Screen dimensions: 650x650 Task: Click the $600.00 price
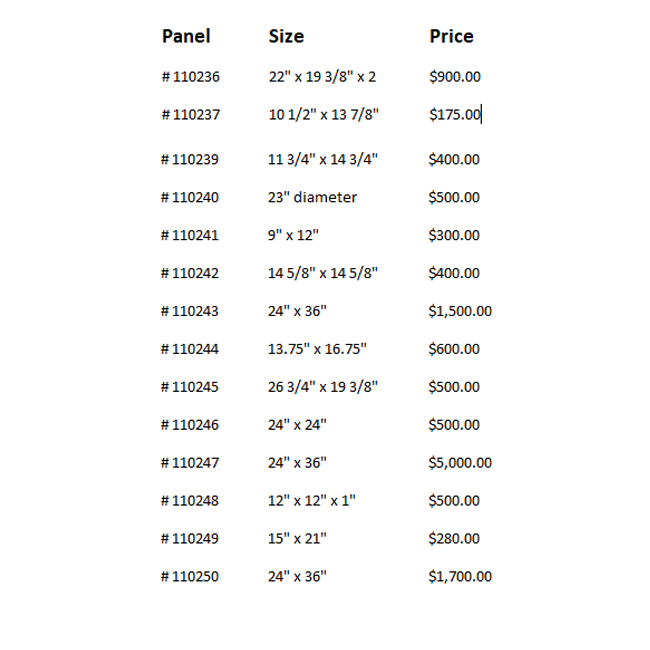[453, 349]
